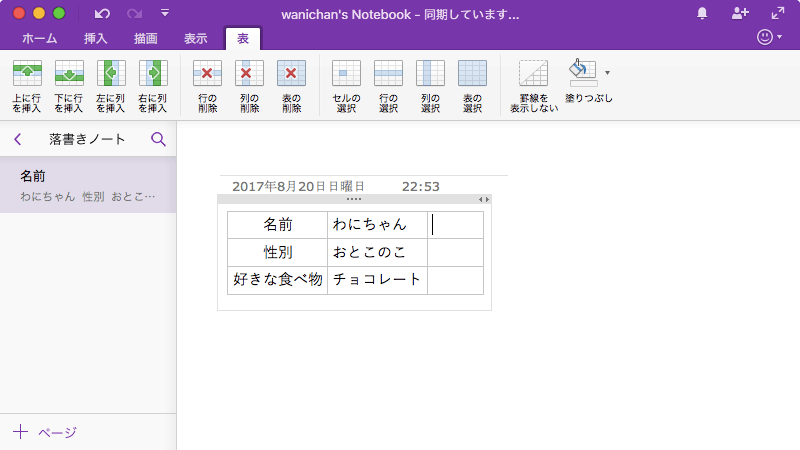Open the notifications bell

click(x=702, y=14)
